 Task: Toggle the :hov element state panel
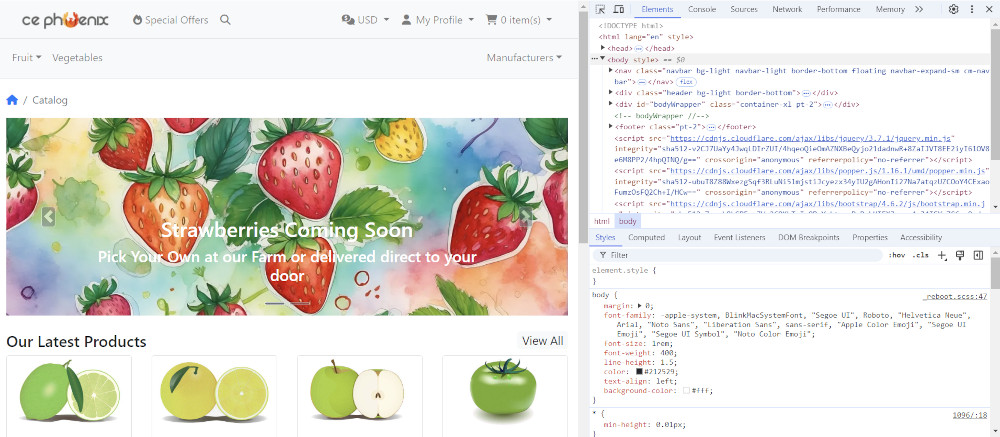point(897,255)
